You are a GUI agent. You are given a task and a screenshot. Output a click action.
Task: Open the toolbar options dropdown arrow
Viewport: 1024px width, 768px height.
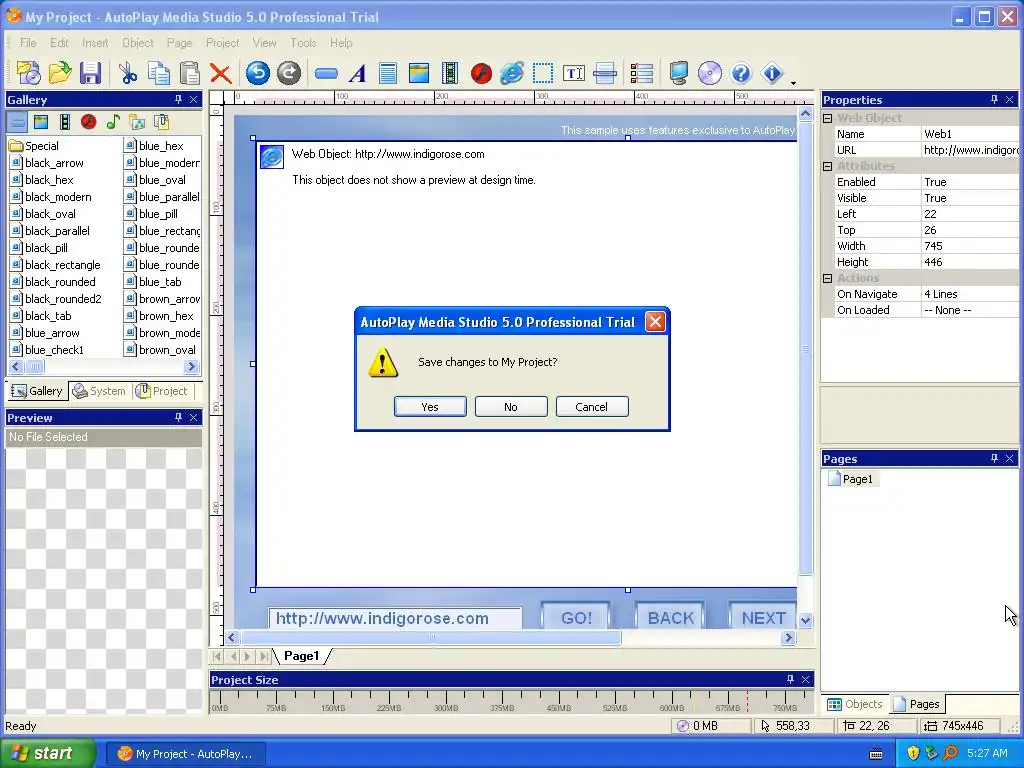793,83
